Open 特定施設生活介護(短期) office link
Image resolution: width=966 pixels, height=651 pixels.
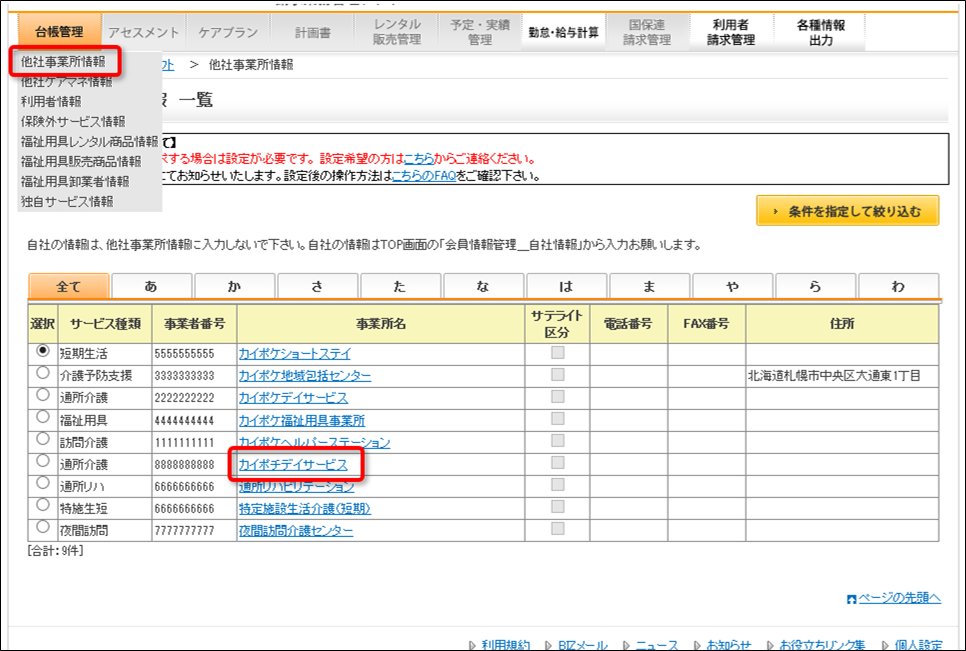click(305, 509)
